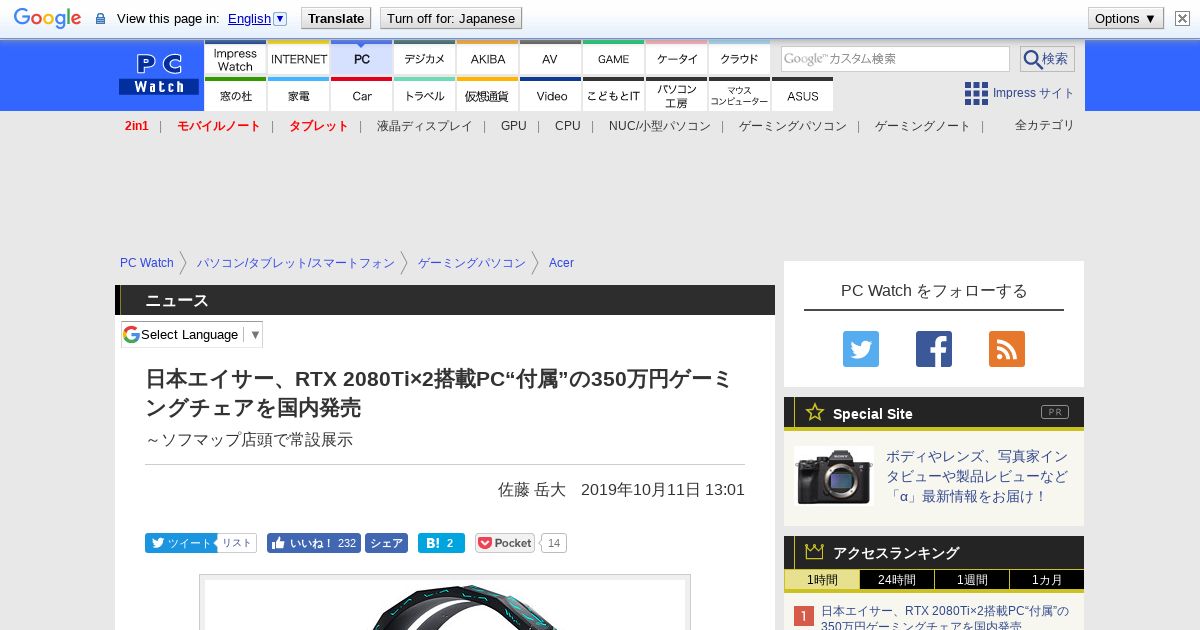1200x630 pixels.
Task: Open INTERNET Watch tab
Action: pos(299,58)
